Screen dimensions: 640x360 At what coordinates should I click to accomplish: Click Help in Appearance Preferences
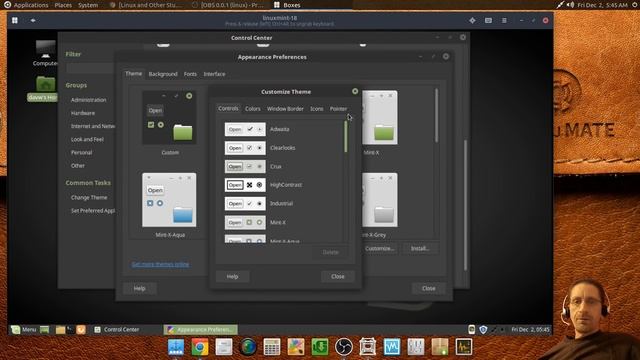pyautogui.click(x=140, y=288)
